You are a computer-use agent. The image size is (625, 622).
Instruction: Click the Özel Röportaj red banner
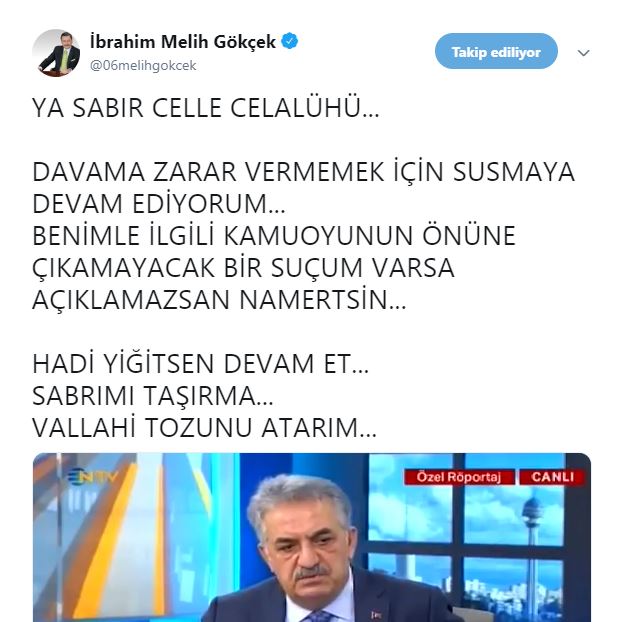(x=459, y=477)
